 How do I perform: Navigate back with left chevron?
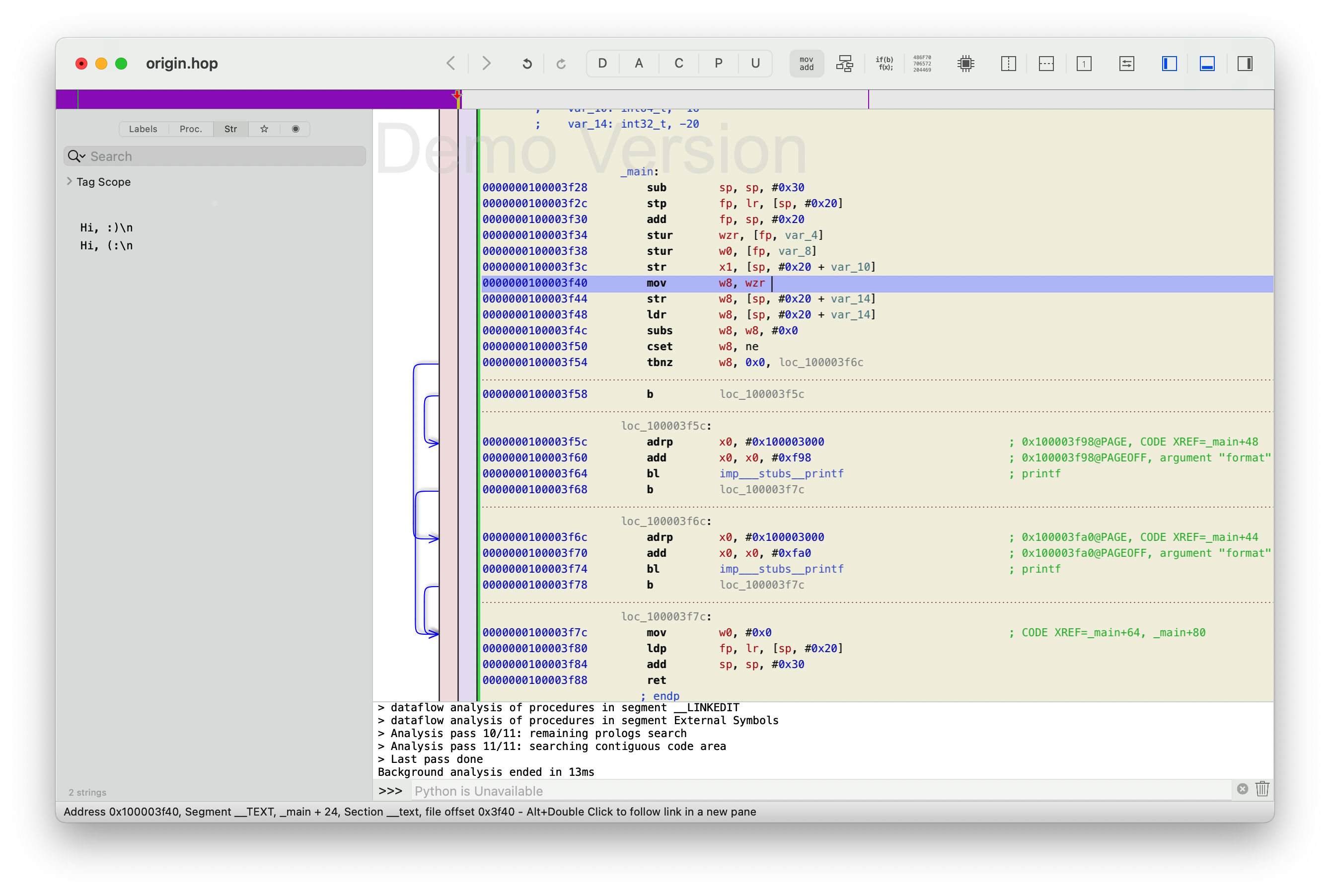[x=451, y=64]
